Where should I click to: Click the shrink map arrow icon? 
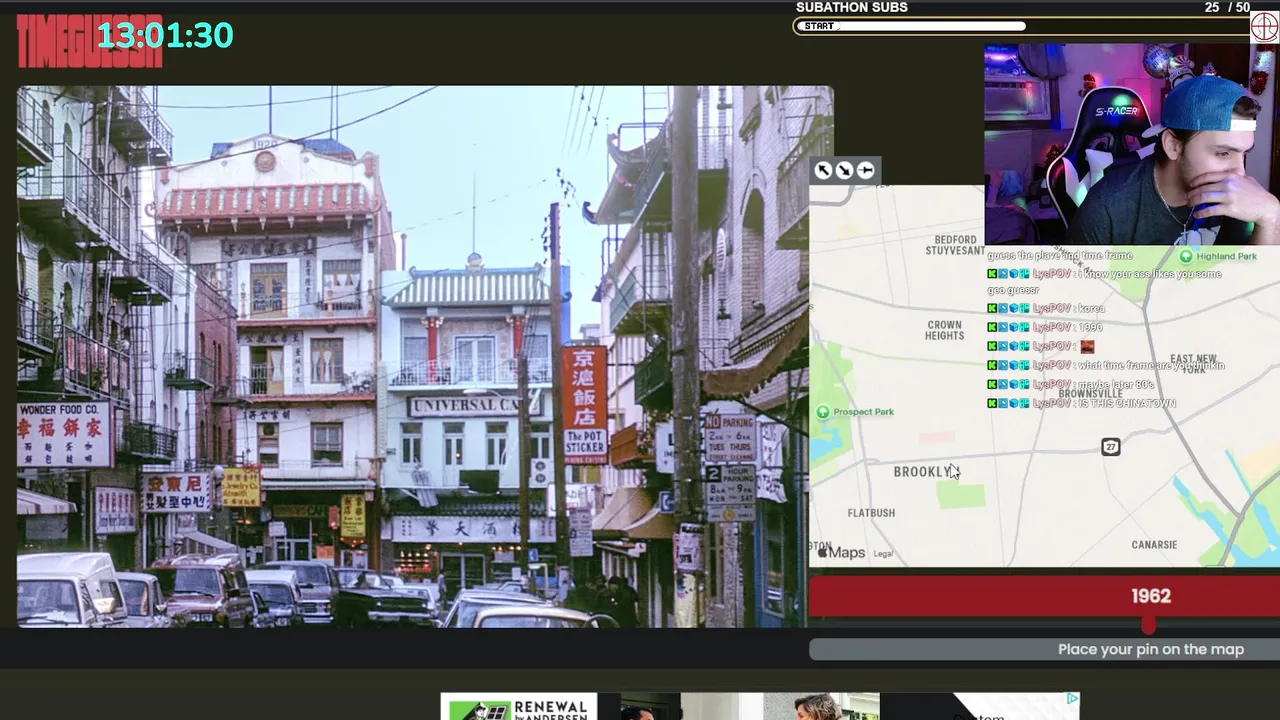click(844, 170)
